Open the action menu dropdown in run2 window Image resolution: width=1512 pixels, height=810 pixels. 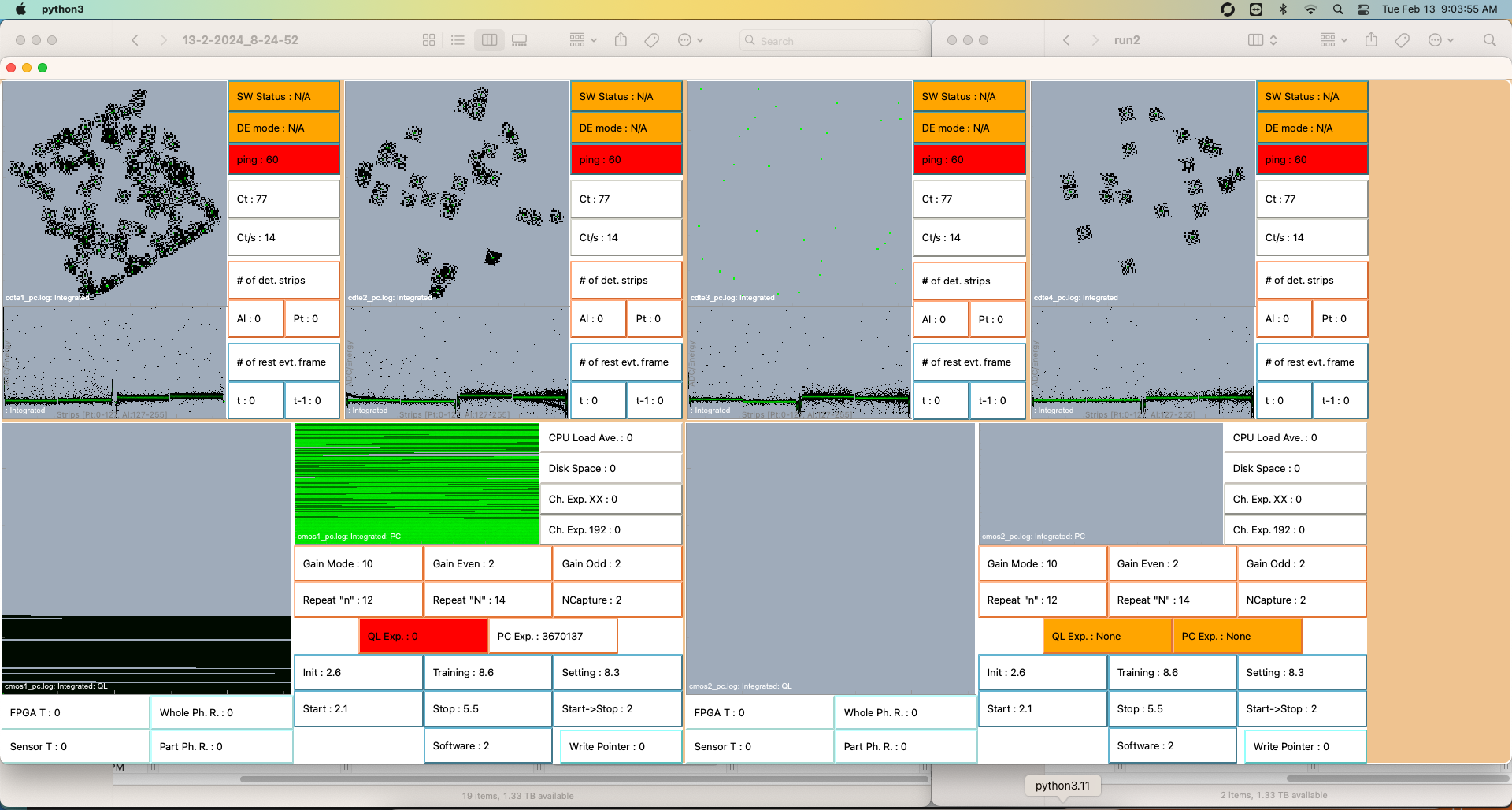tap(1440, 40)
